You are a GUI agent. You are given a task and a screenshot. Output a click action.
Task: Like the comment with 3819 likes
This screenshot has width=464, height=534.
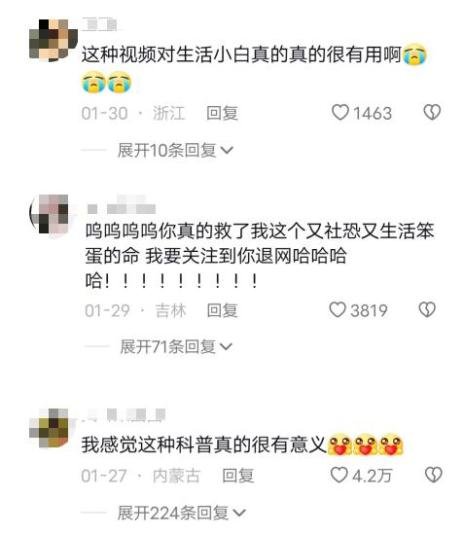[337, 310]
